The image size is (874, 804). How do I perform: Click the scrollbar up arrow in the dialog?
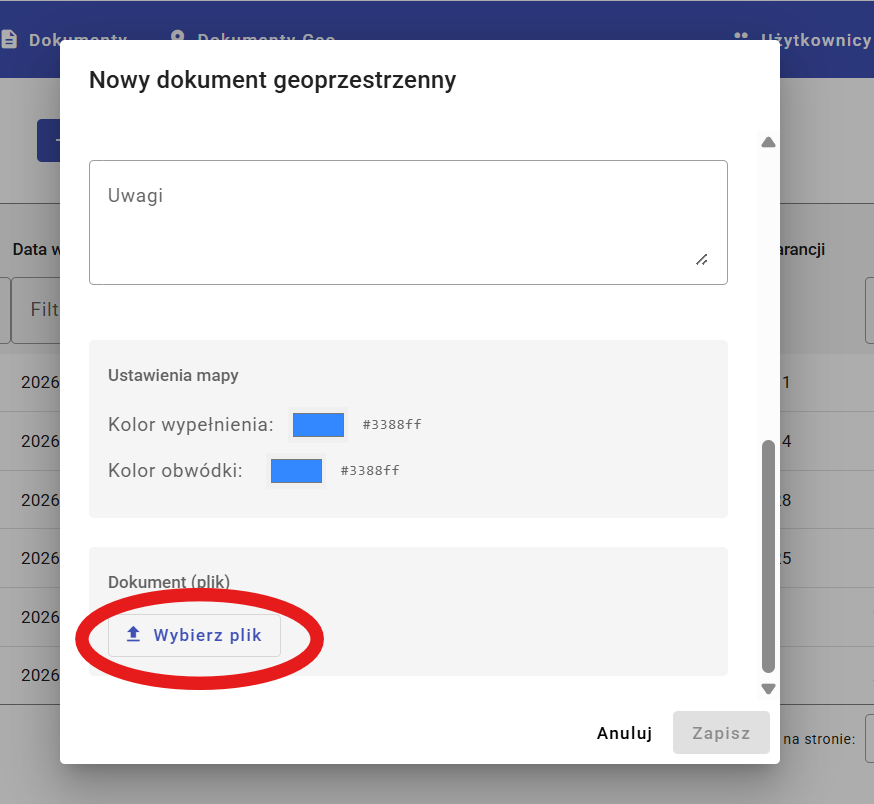768,141
